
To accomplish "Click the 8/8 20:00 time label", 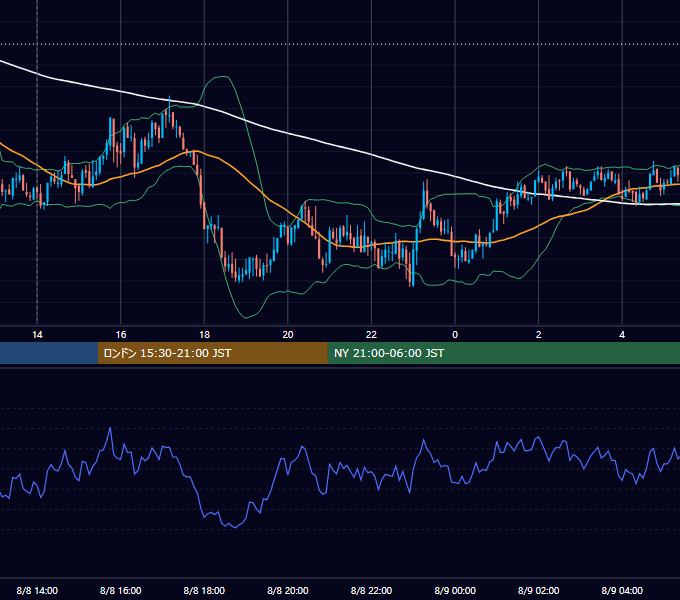I will pyautogui.click(x=288, y=590).
